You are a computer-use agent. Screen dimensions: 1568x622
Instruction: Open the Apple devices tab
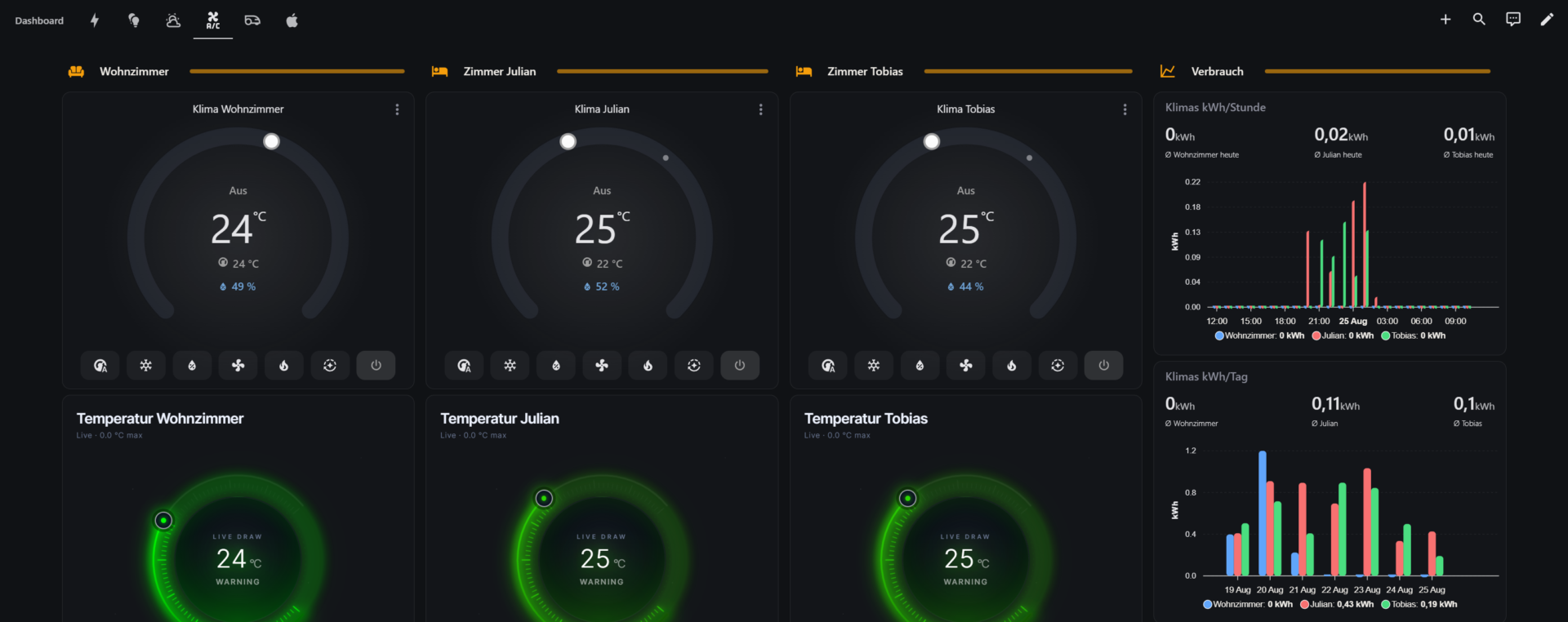[292, 20]
